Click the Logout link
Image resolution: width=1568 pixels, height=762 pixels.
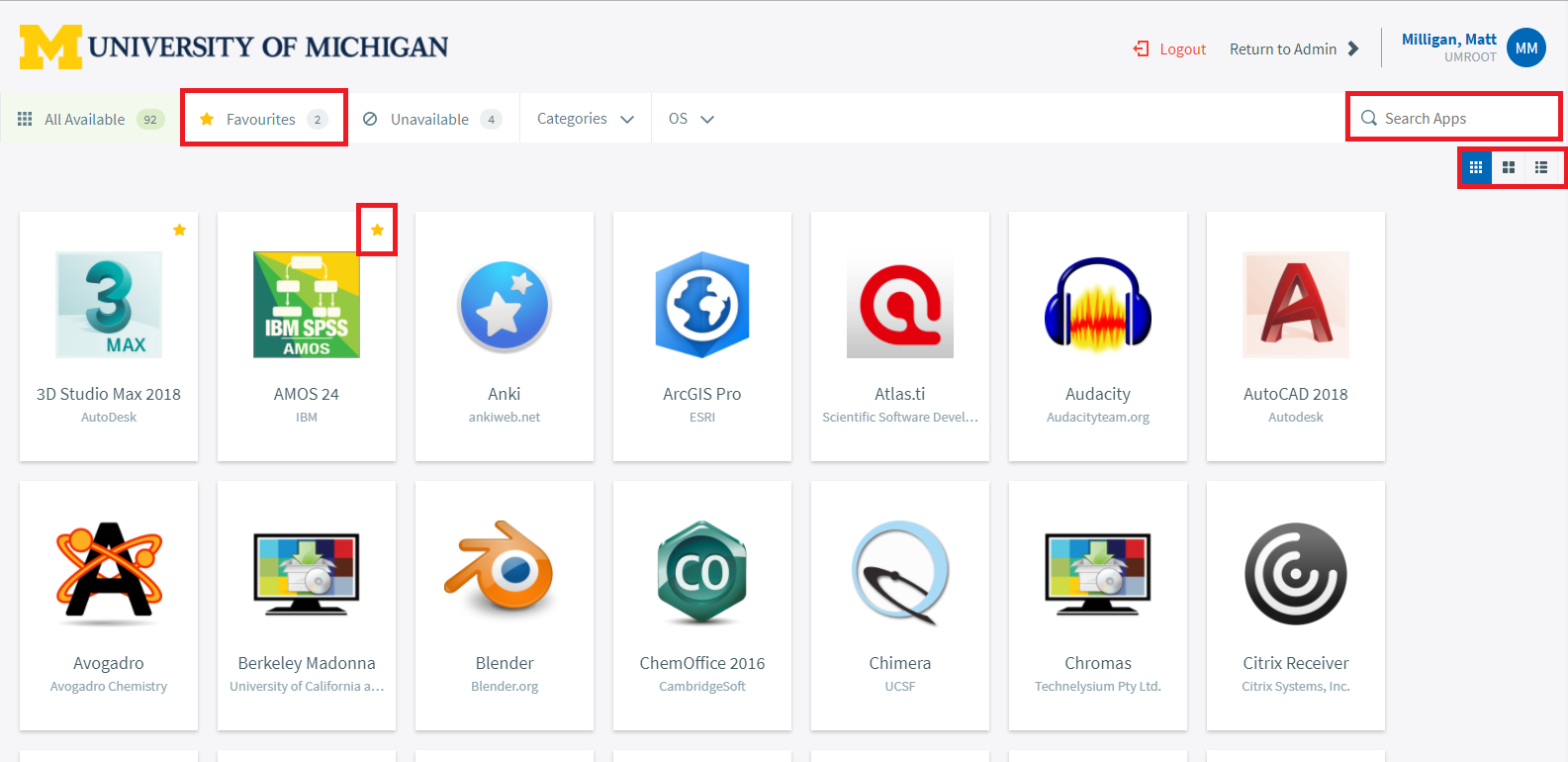coord(1169,48)
